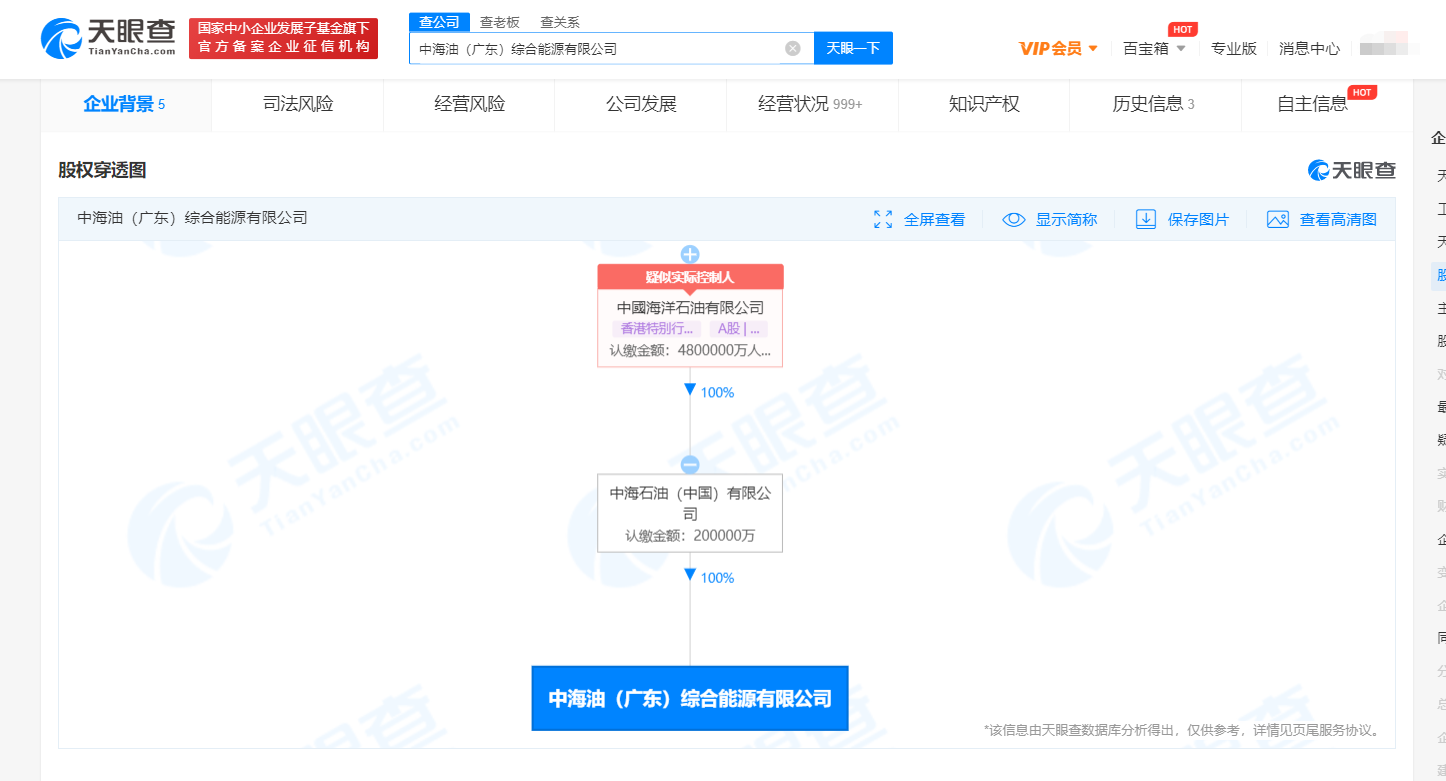Clear the search box using the × icon
Image resolution: width=1446 pixels, height=781 pixels.
click(x=793, y=47)
